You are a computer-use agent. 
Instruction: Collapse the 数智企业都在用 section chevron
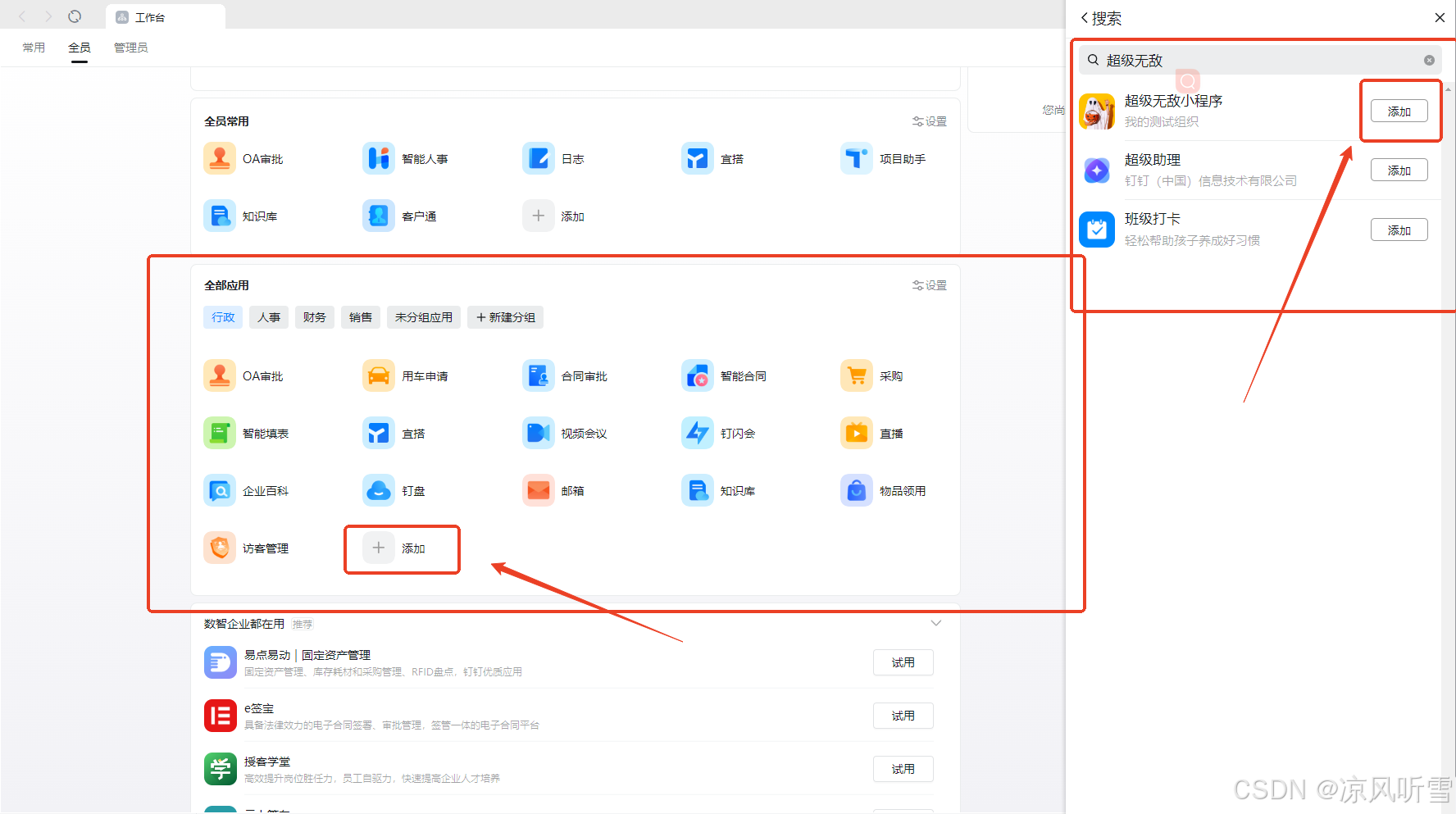936,623
